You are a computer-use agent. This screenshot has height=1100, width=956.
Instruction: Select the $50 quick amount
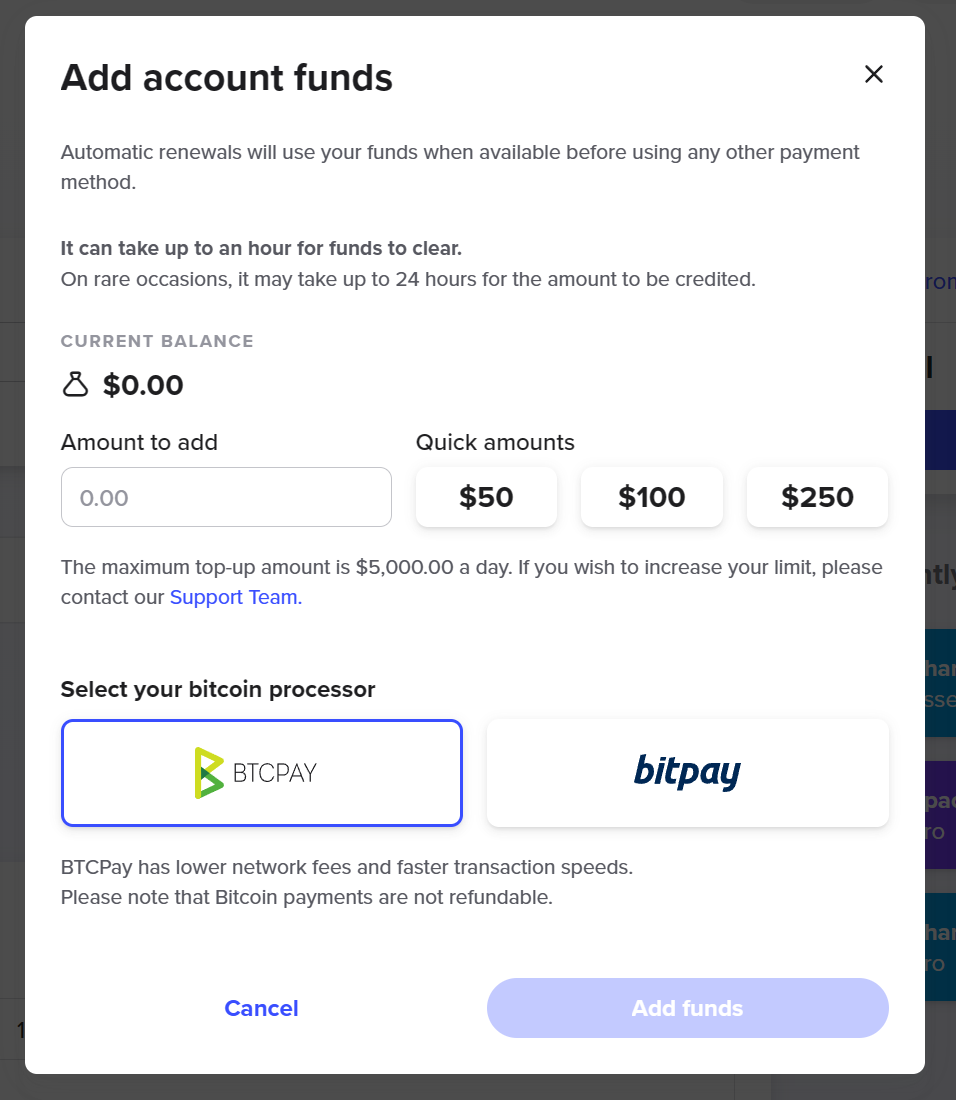[x=486, y=497]
